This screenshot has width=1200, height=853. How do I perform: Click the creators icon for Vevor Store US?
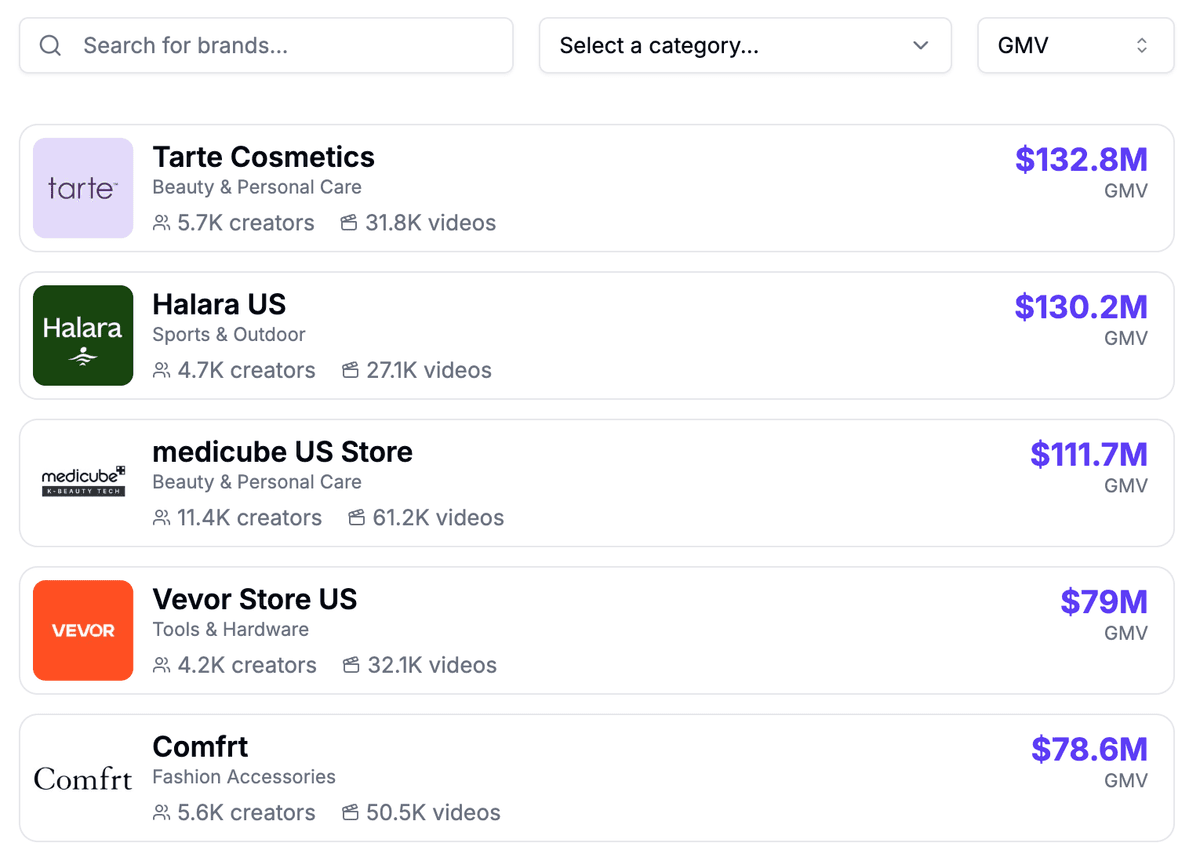point(161,665)
